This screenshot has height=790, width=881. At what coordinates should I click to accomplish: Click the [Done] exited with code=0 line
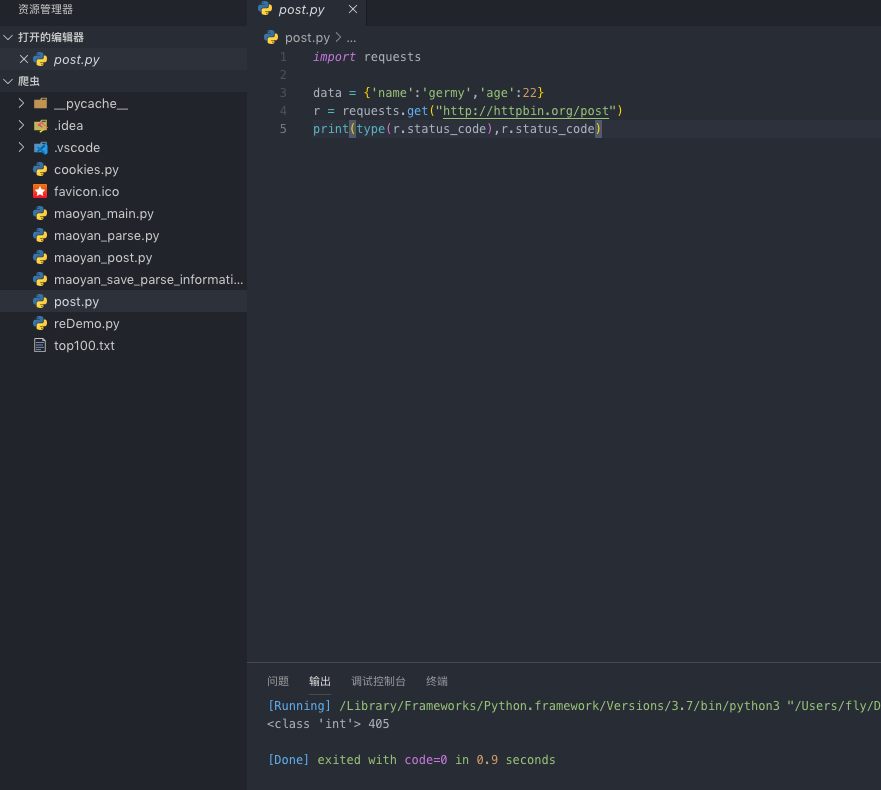pos(411,760)
